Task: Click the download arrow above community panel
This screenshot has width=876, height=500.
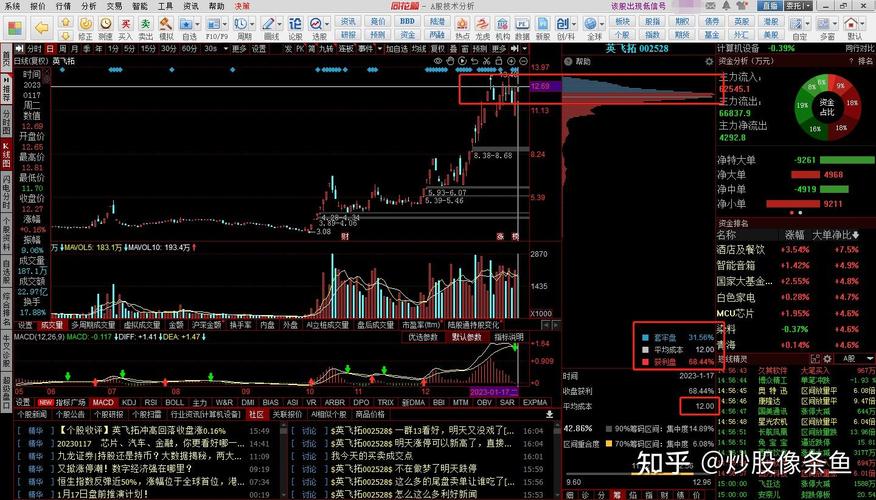Action: pos(549,414)
